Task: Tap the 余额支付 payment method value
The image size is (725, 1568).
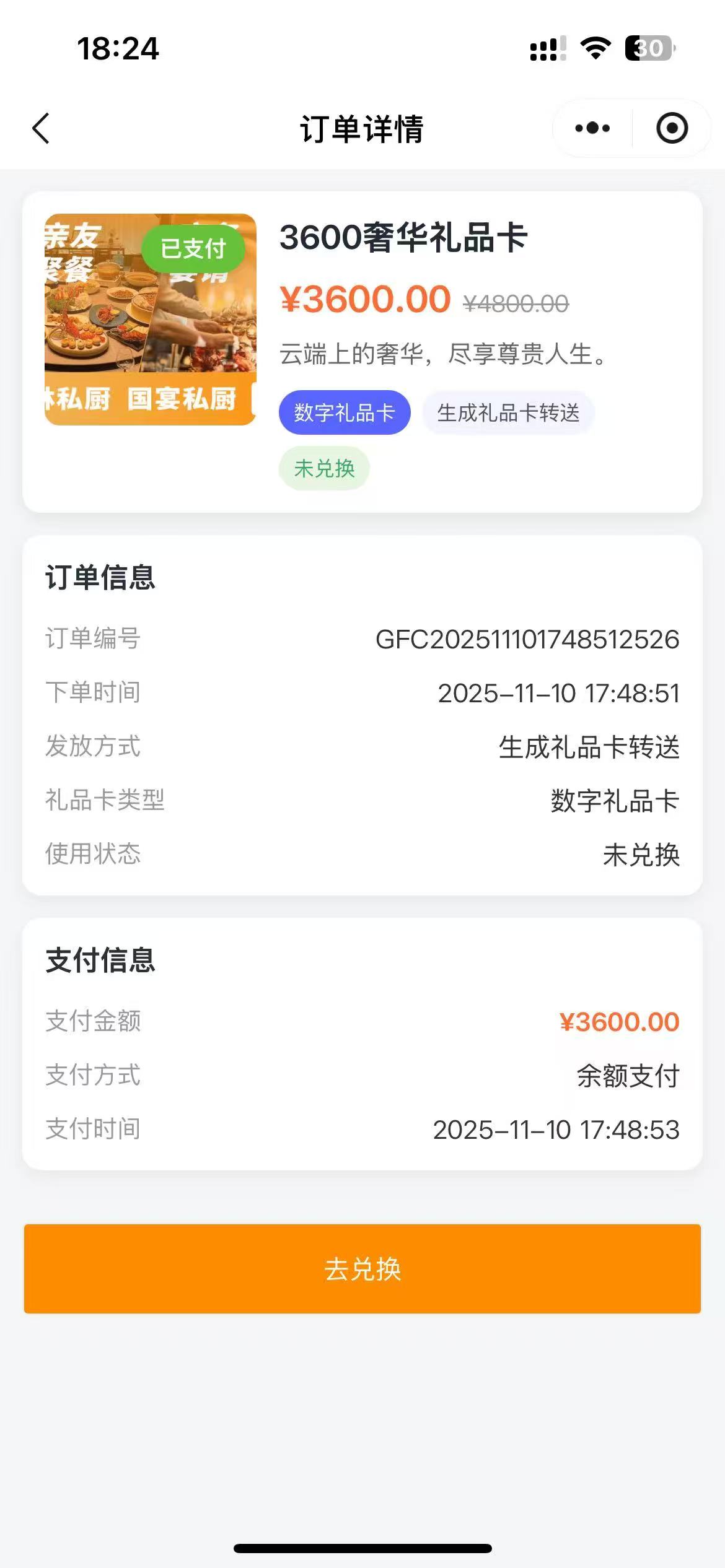Action: coord(628,1076)
